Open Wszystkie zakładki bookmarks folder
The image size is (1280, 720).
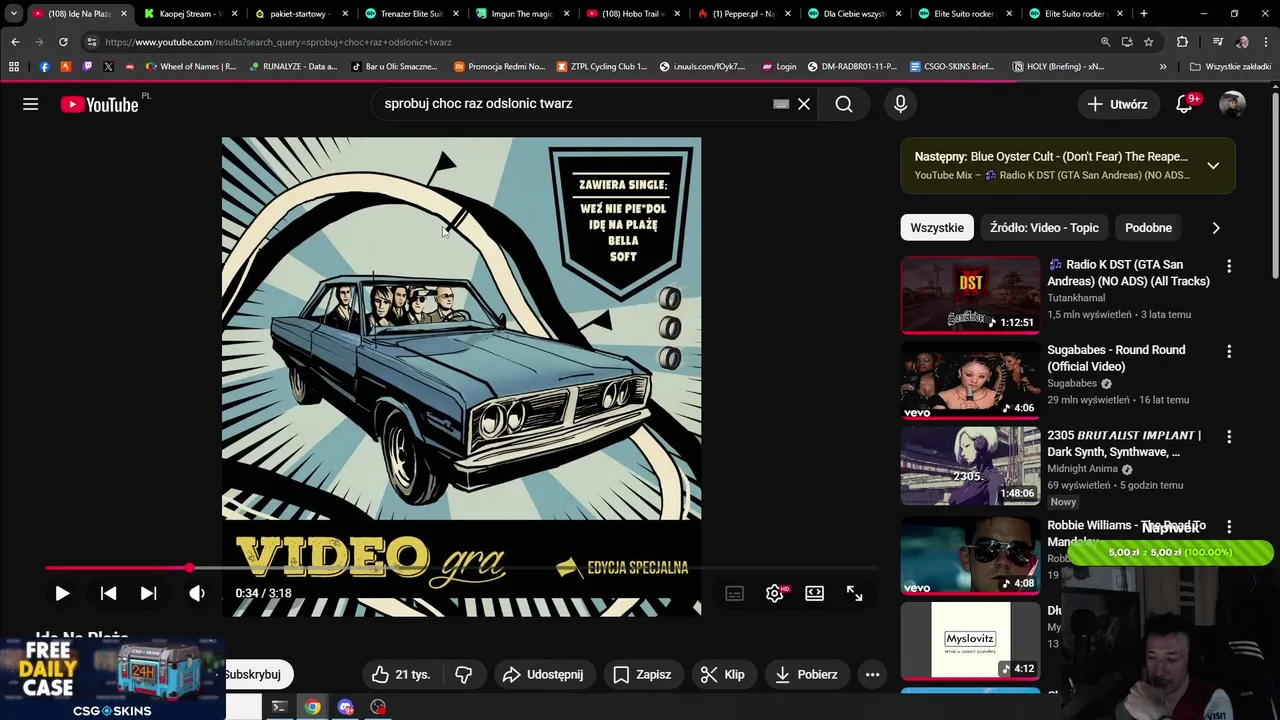pos(1230,67)
